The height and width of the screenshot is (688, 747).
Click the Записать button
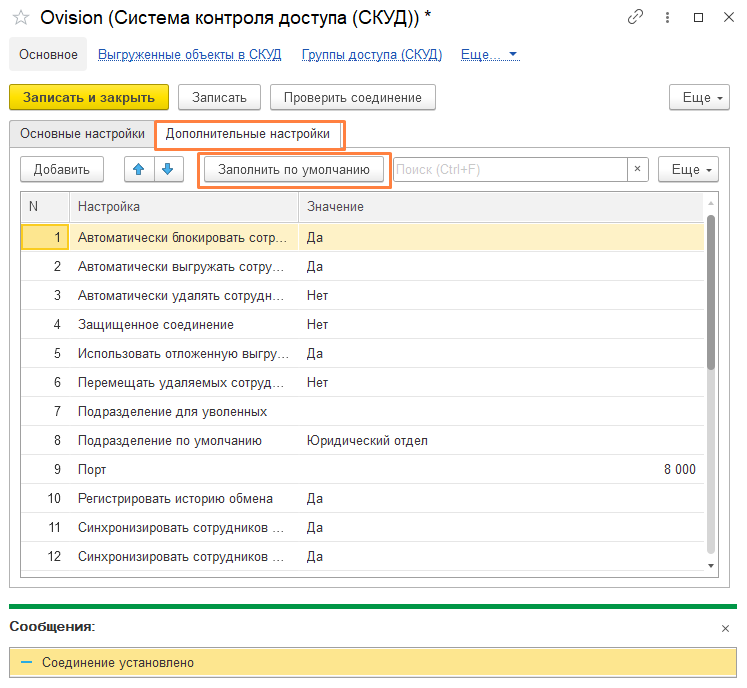(219, 97)
